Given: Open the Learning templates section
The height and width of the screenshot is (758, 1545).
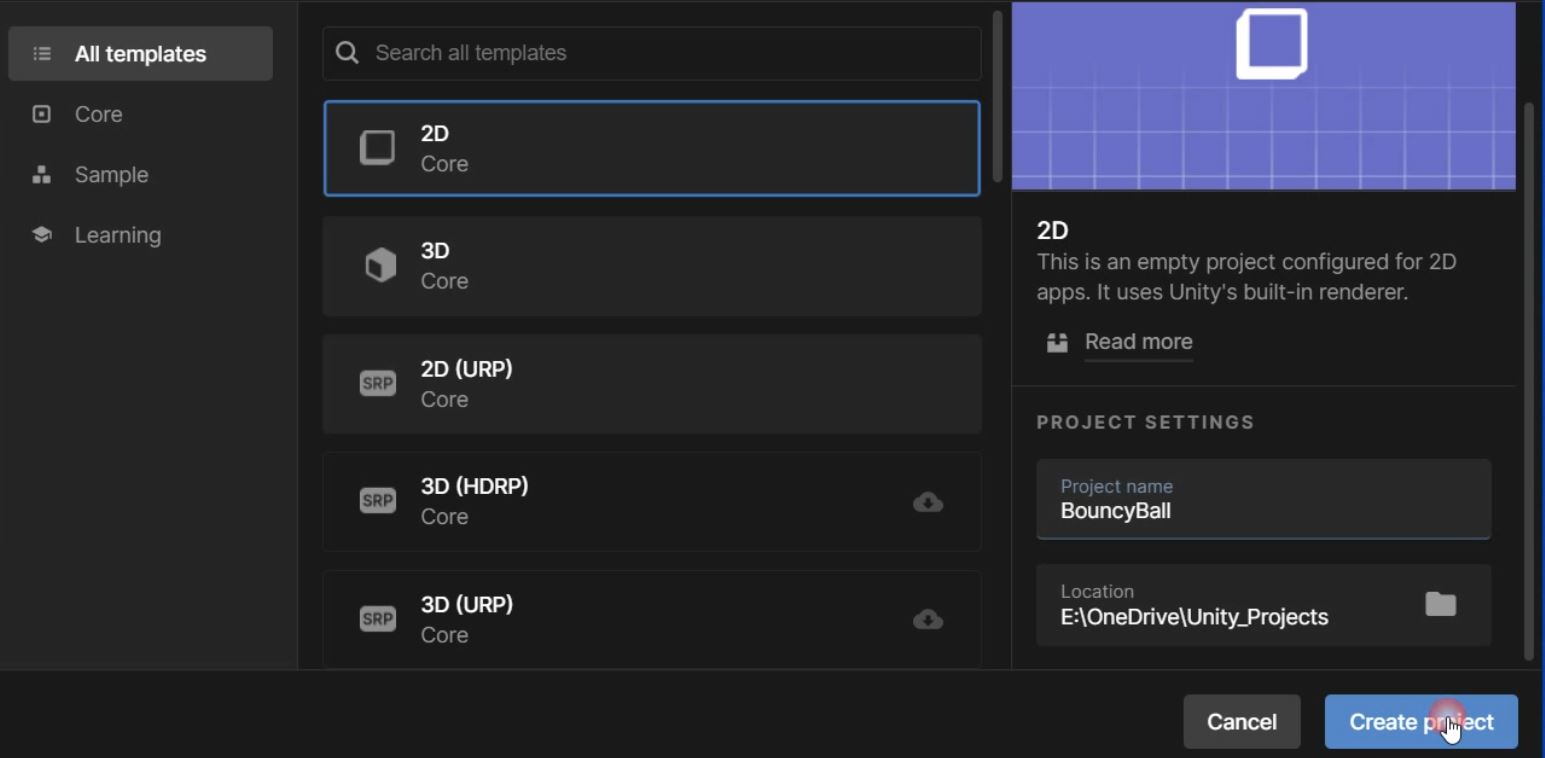Looking at the screenshot, I should tap(117, 234).
